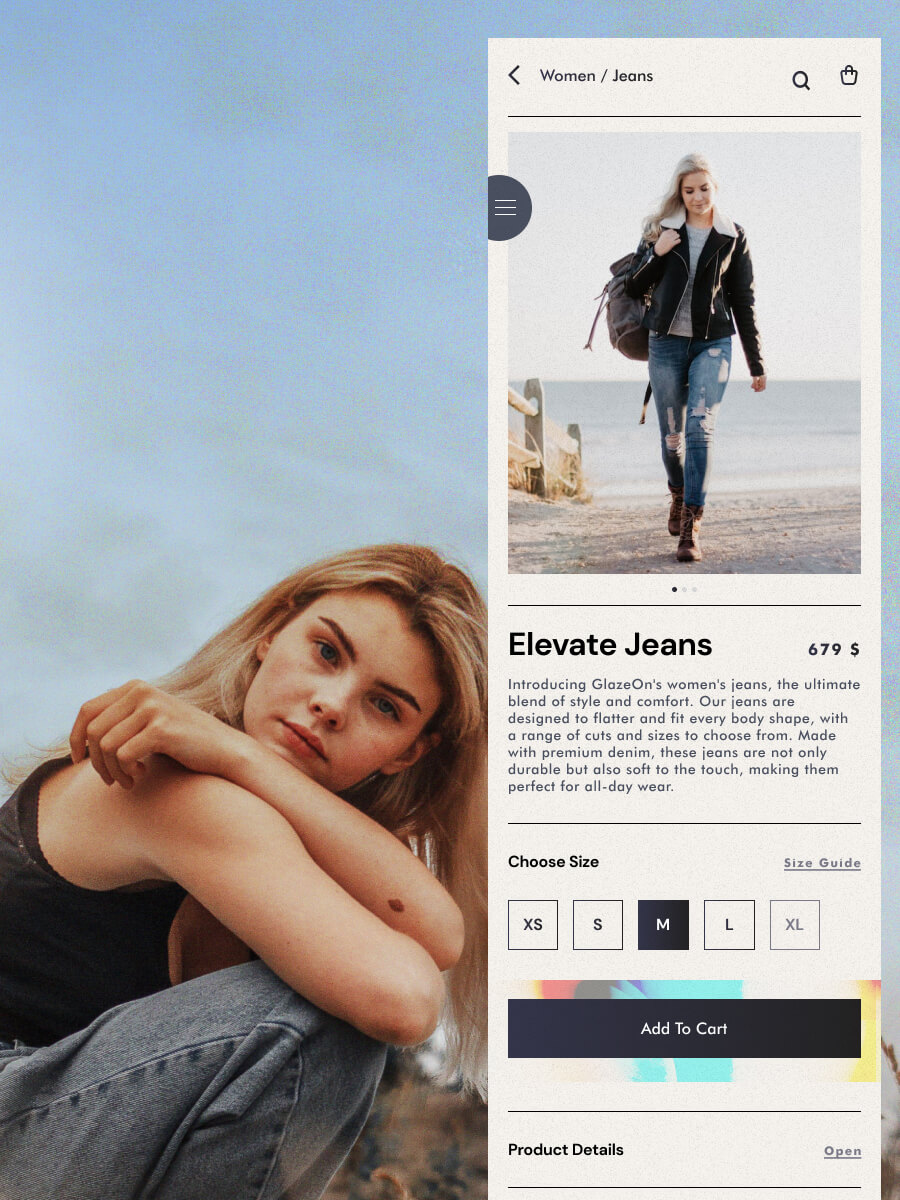This screenshot has height=1200, width=900.
Task: Navigate to Women in the breadcrumb
Action: pos(567,76)
